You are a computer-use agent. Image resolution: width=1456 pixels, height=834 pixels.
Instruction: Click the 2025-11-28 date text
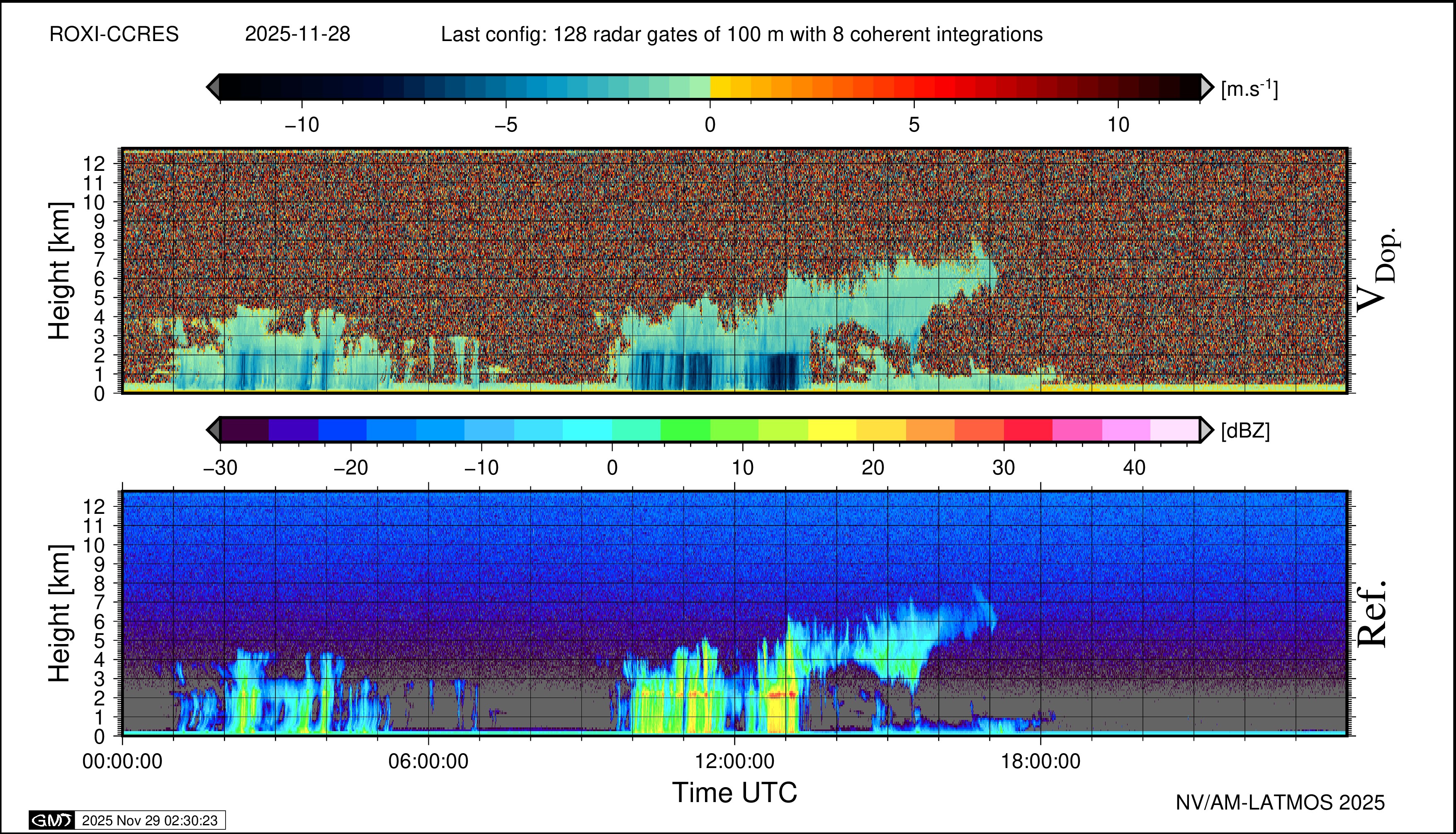[297, 34]
